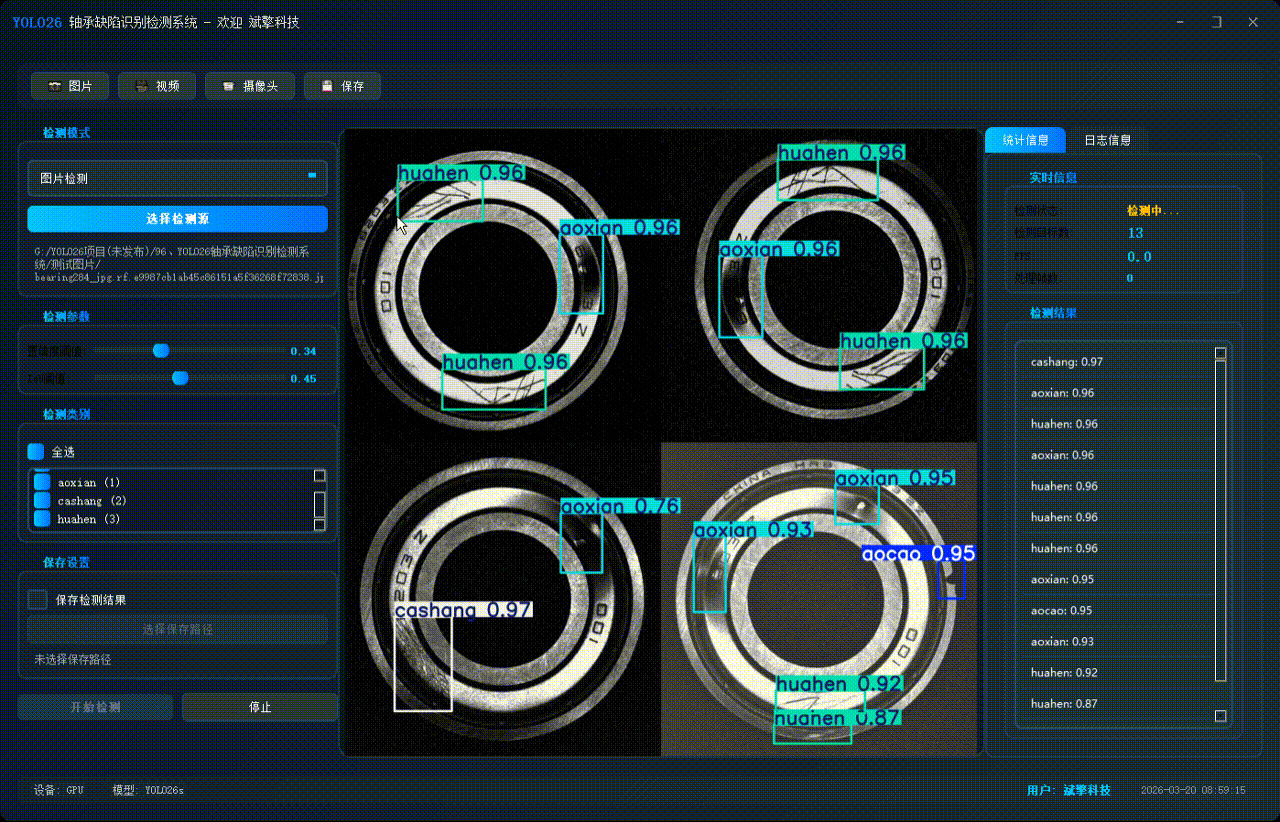This screenshot has height=822, width=1280.
Task: Open the 视频 video source button
Action: pos(156,86)
